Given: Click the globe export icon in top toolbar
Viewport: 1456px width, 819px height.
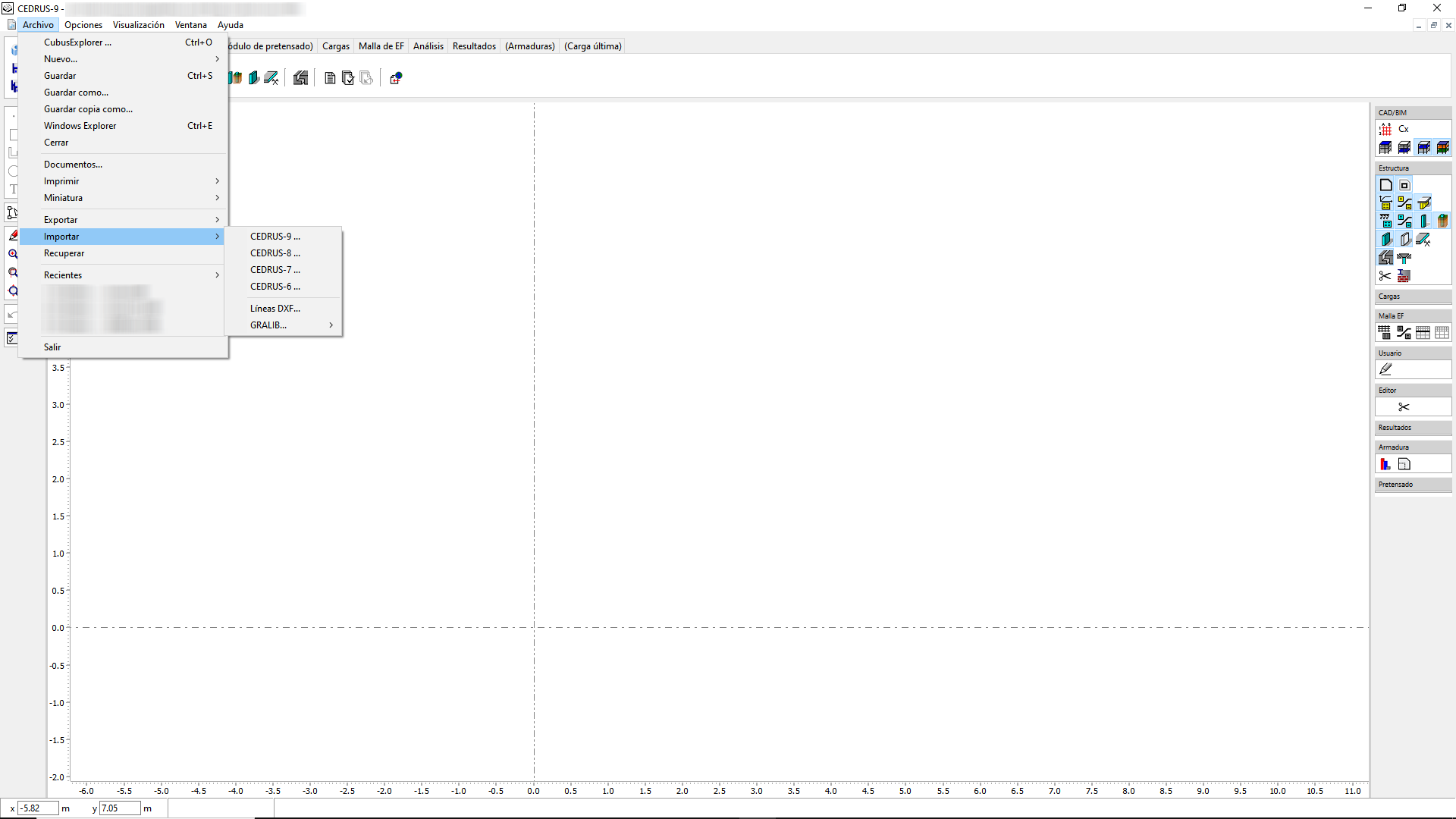Looking at the screenshot, I should tap(396, 78).
